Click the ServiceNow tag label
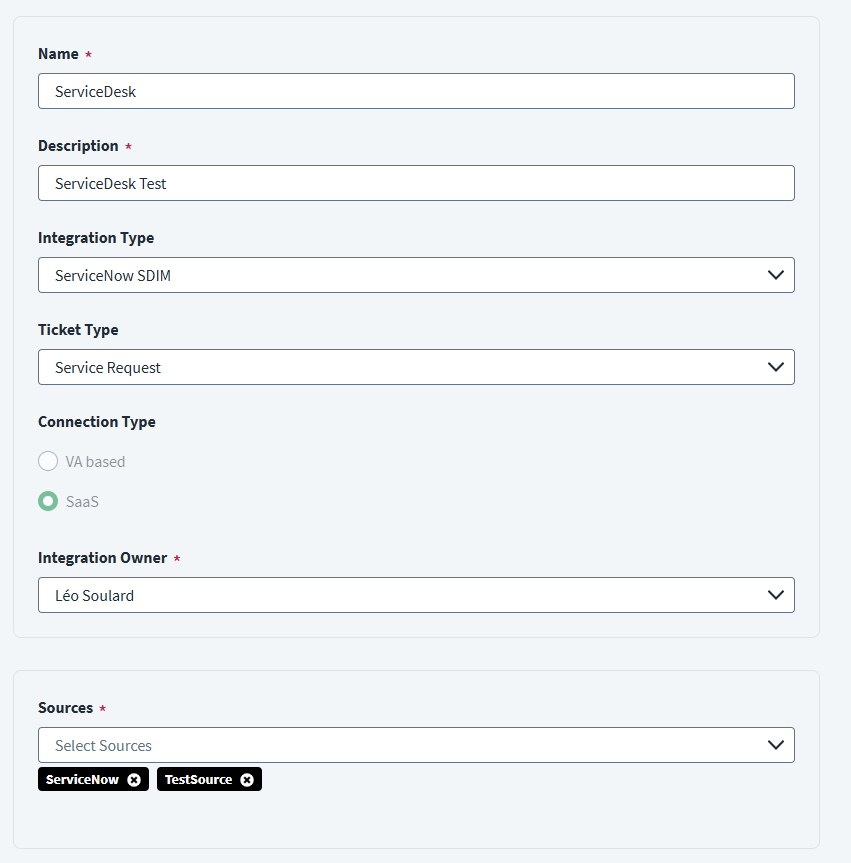 click(x=82, y=780)
